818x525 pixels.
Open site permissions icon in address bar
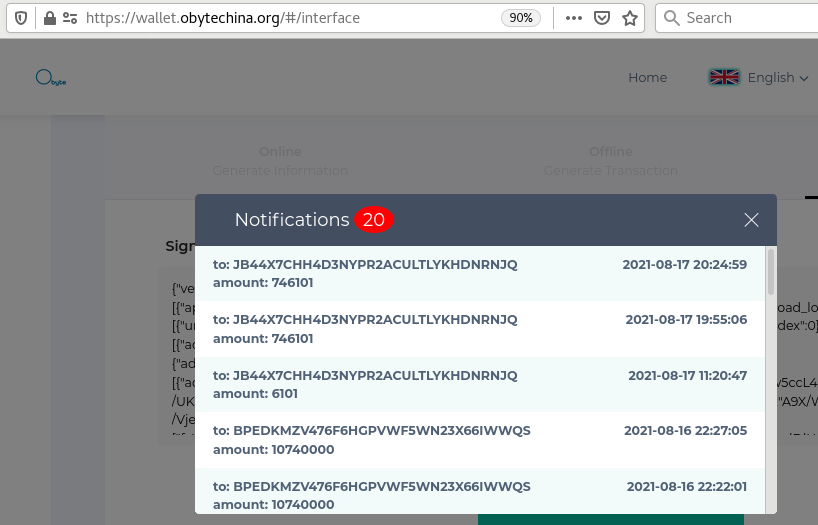(x=70, y=18)
